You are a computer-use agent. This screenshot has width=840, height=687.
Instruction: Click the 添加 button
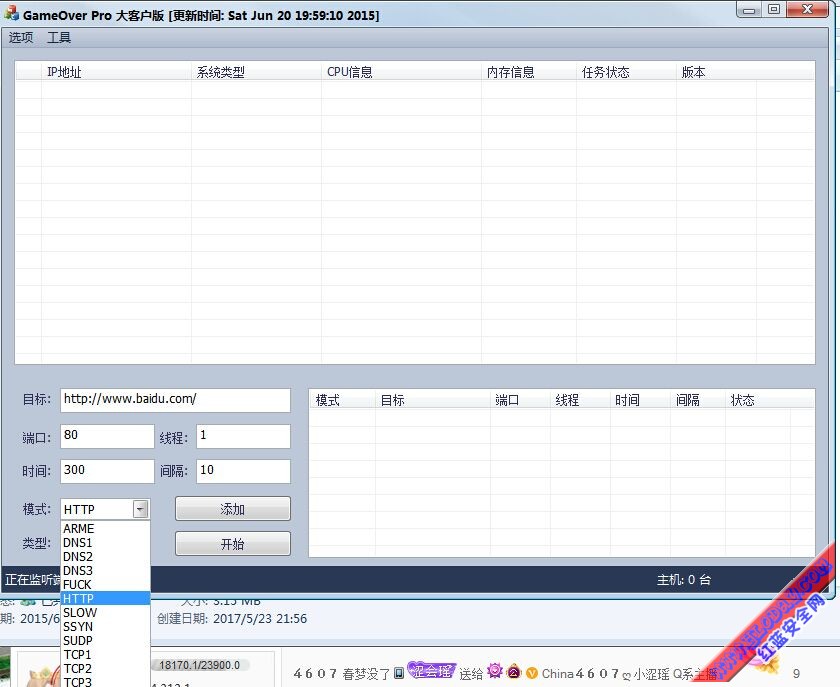[232, 509]
